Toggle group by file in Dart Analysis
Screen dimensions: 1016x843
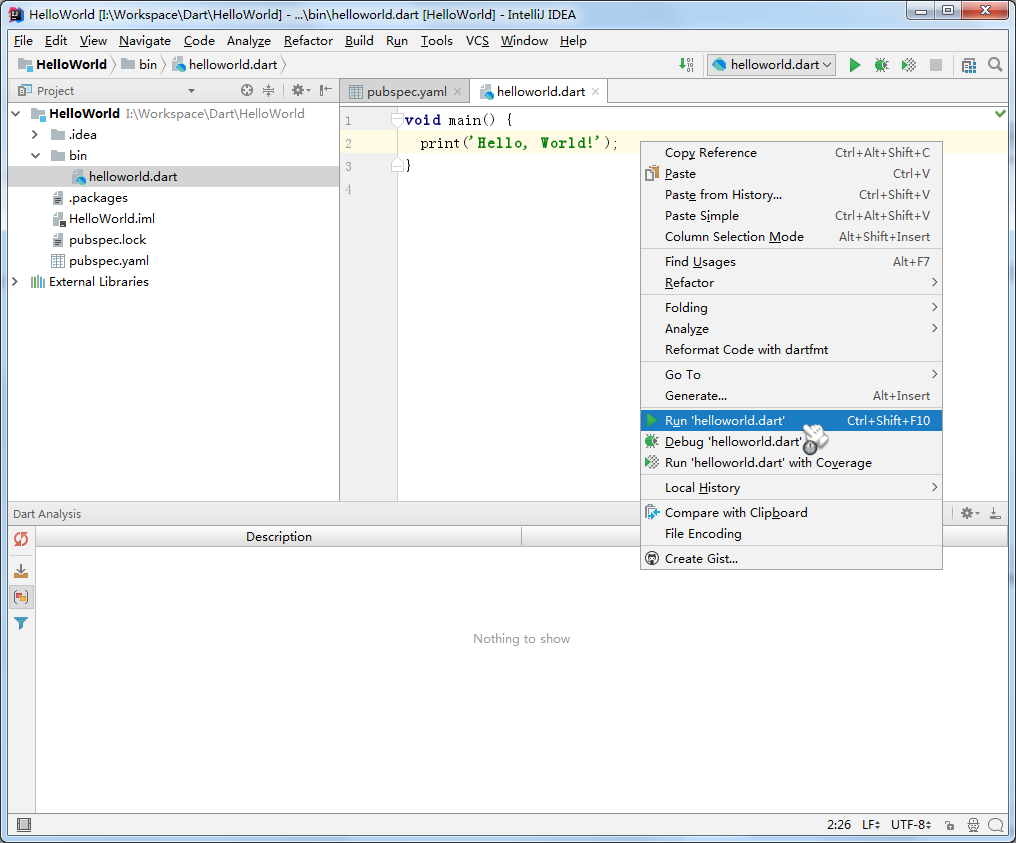click(x=21, y=597)
